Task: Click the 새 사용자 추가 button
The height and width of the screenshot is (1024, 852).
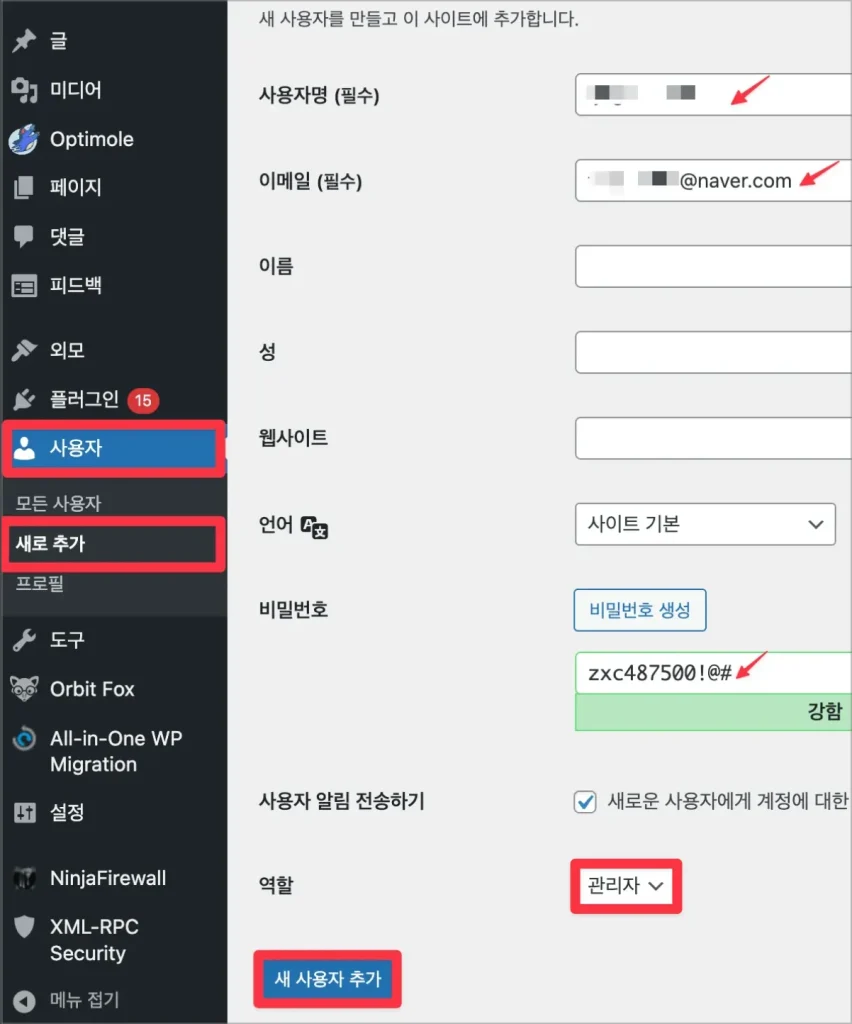Action: point(327,978)
